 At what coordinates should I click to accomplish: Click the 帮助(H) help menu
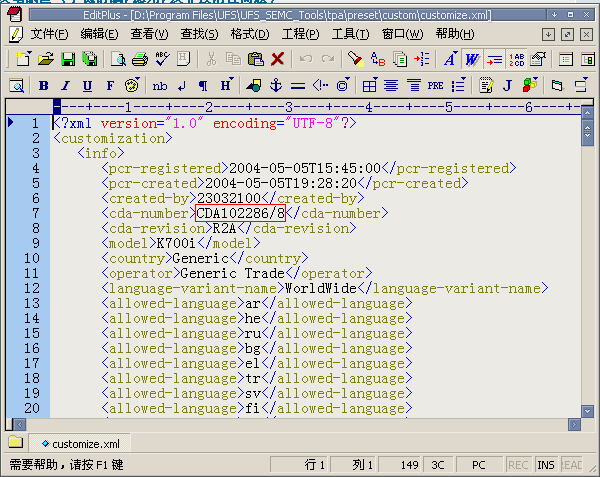(x=454, y=34)
